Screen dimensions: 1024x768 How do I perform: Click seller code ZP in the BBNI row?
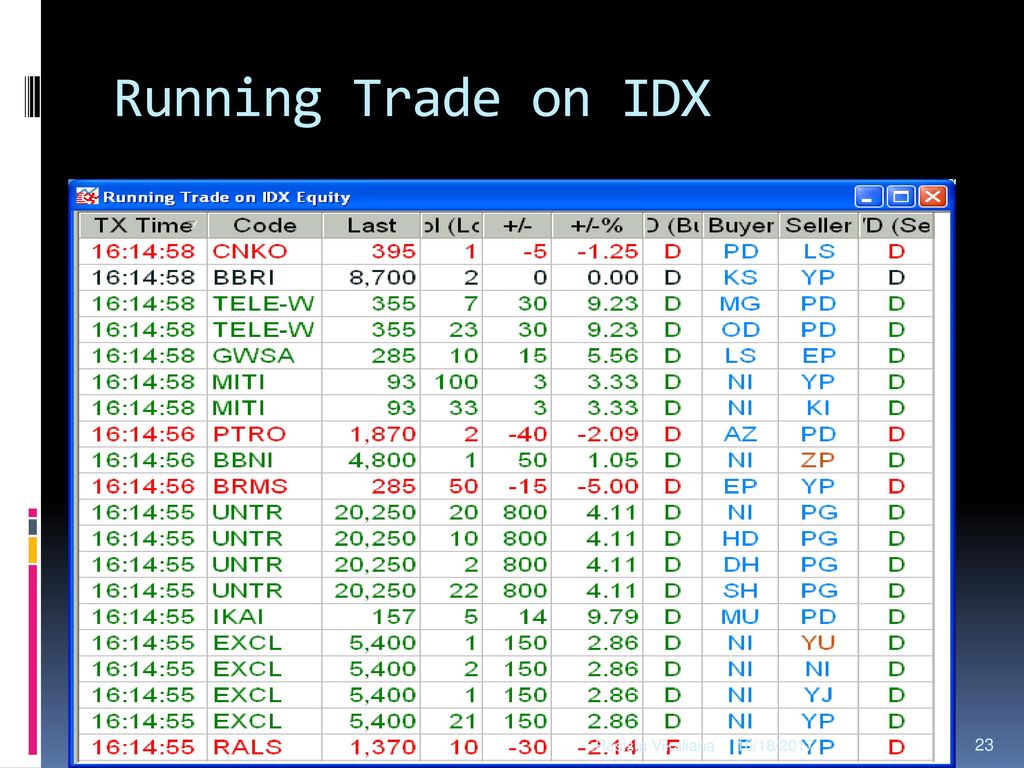818,460
